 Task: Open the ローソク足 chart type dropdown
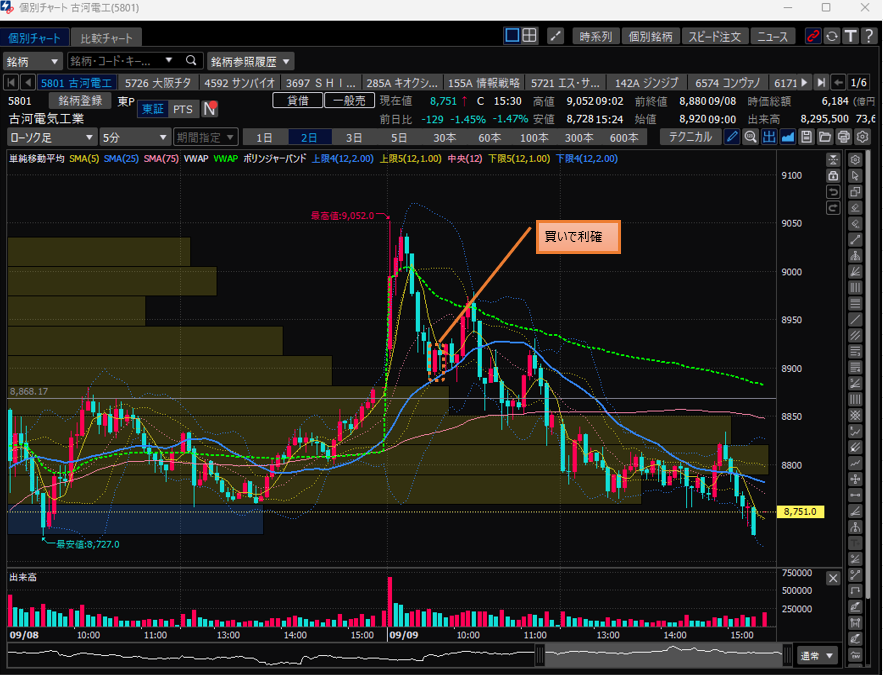[52, 137]
